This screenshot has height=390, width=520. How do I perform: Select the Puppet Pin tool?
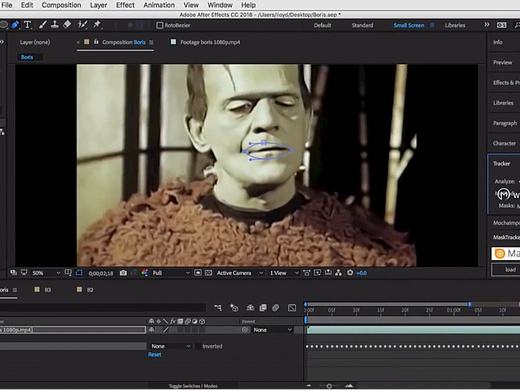(97, 25)
